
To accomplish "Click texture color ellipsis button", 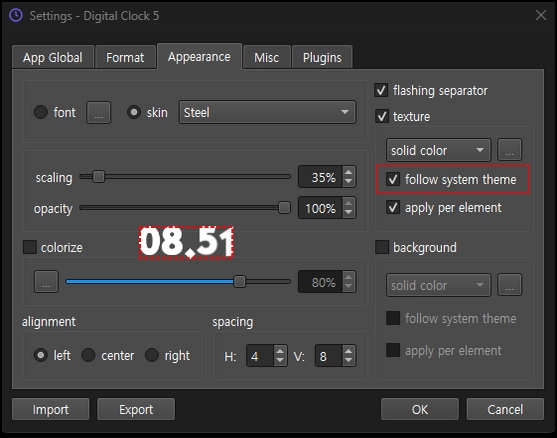I will point(509,150).
